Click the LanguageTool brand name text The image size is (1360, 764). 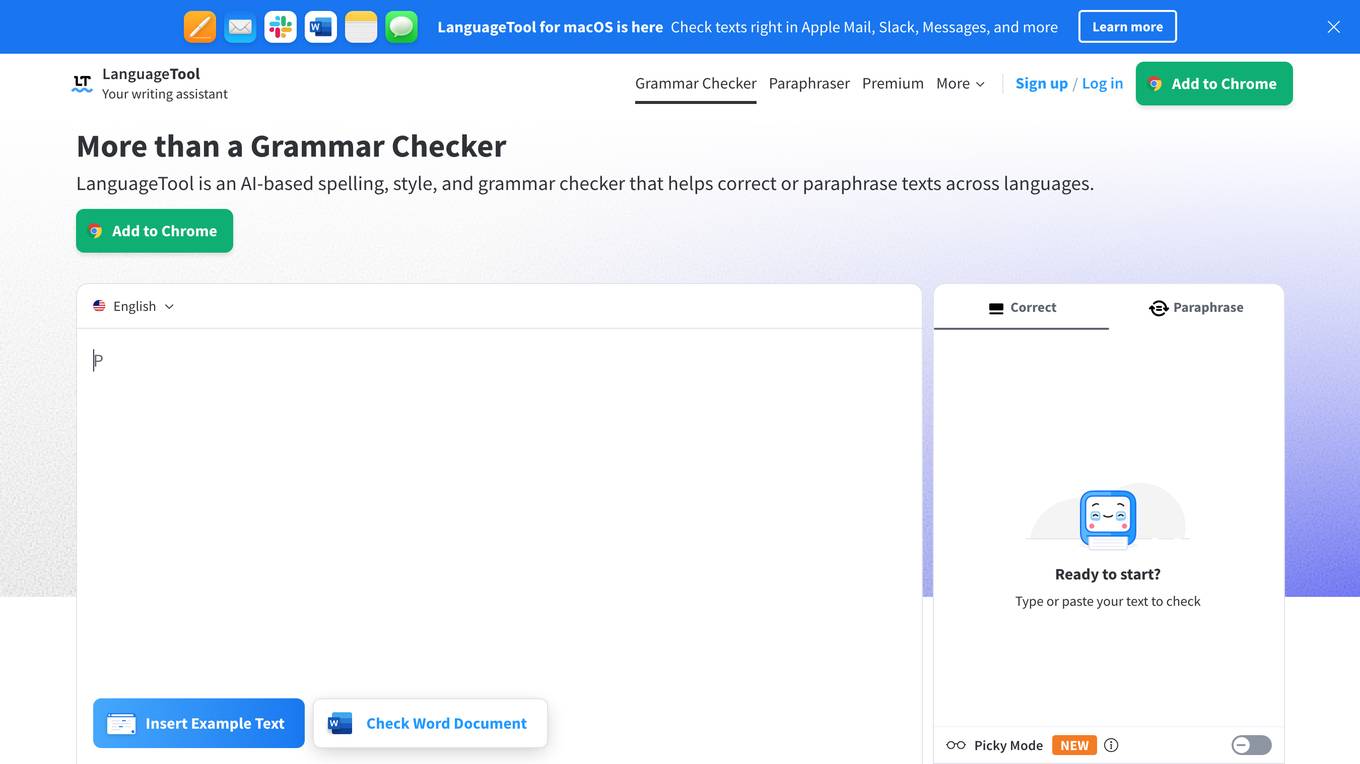pos(151,74)
